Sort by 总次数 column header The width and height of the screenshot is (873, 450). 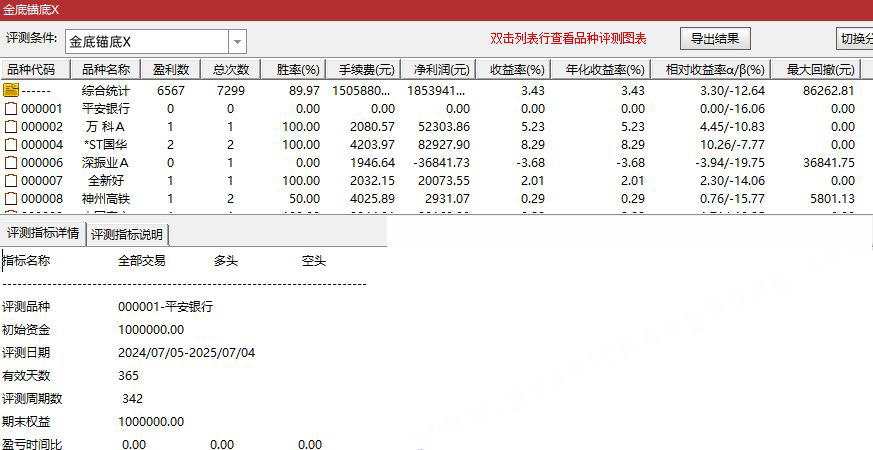[x=231, y=70]
